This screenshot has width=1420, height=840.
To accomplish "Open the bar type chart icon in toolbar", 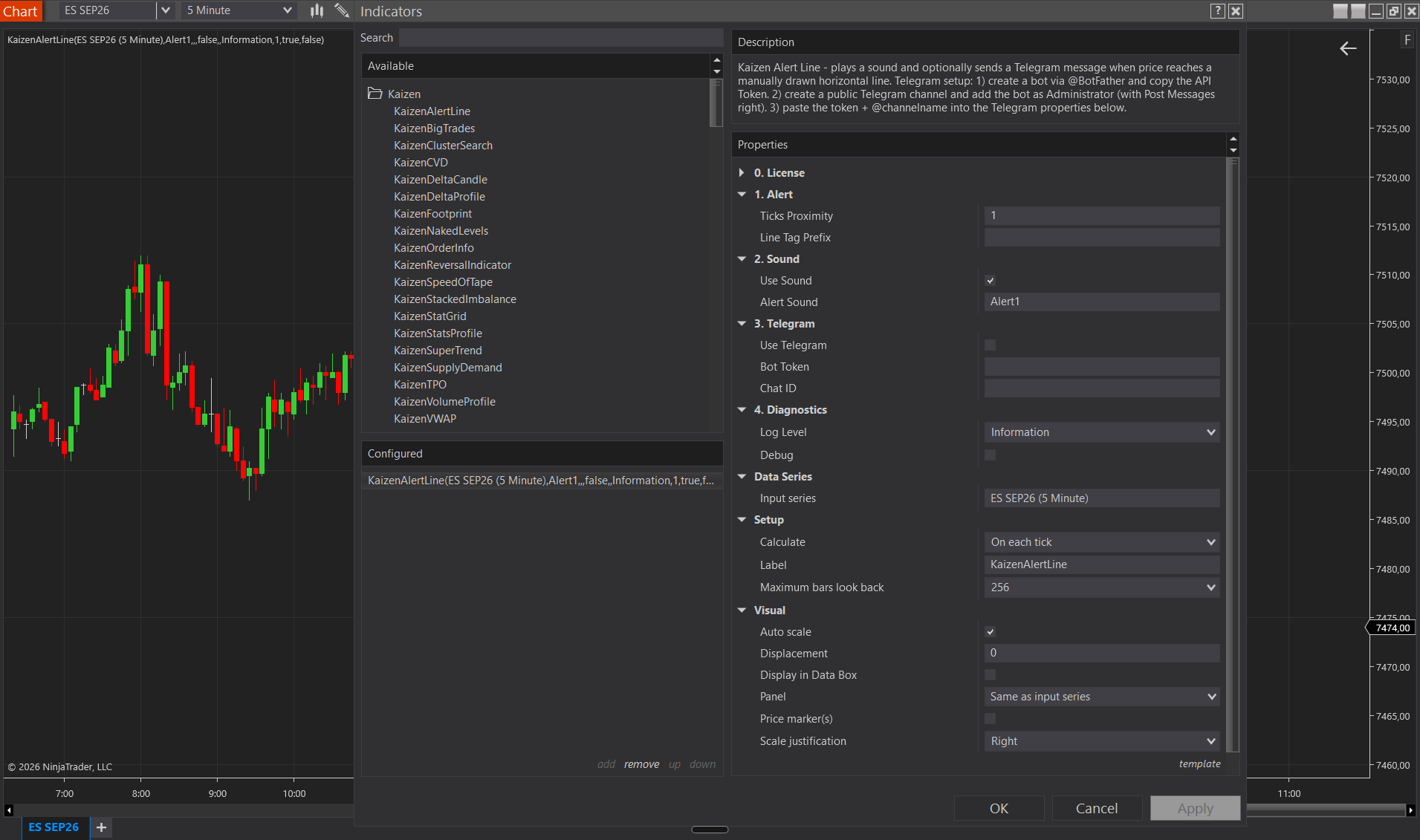I will coord(317,10).
